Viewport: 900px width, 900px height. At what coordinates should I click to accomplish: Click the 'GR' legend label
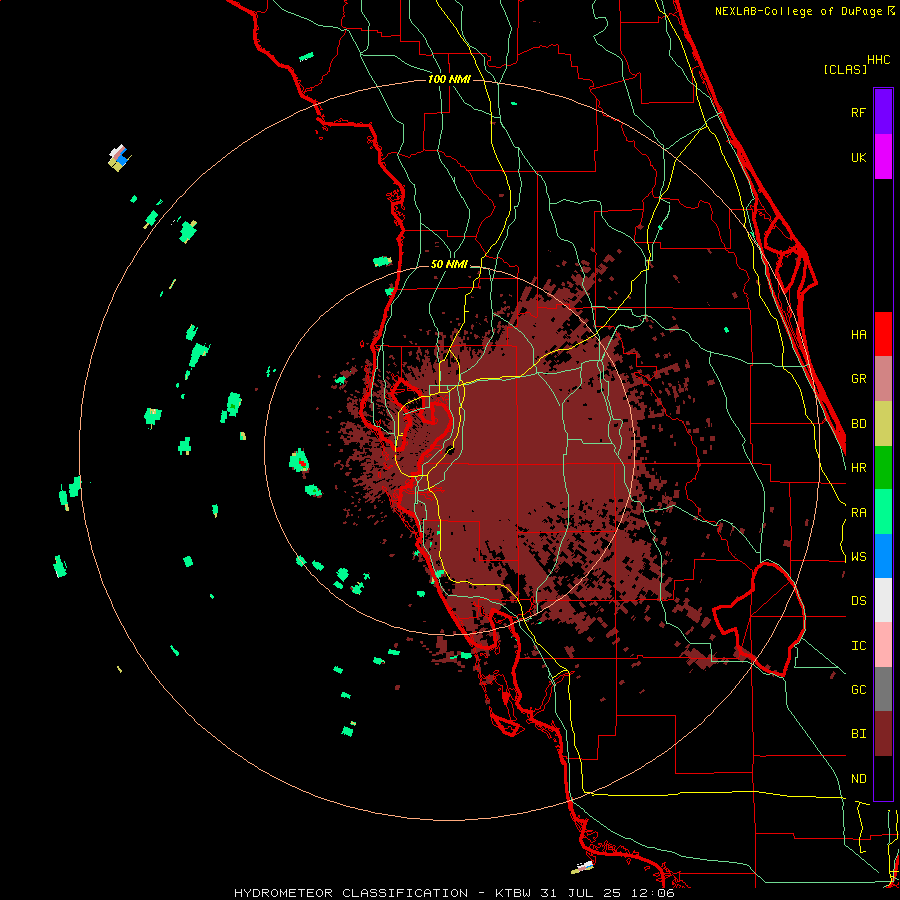pos(858,379)
